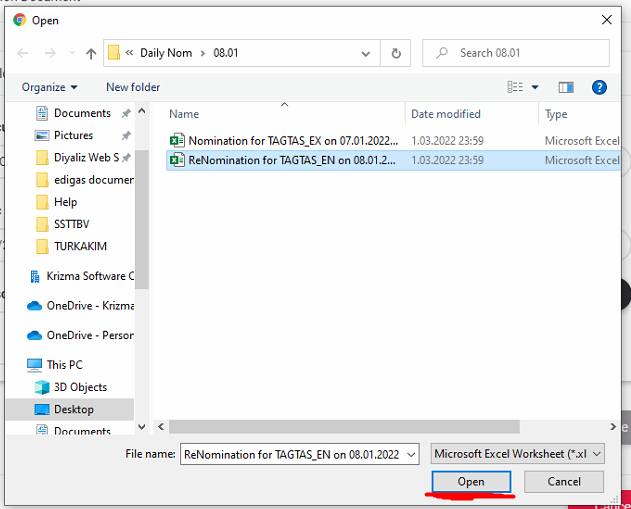Open the File name history dropdown arrow
Viewport: 631px width, 509px height.
click(x=410, y=454)
